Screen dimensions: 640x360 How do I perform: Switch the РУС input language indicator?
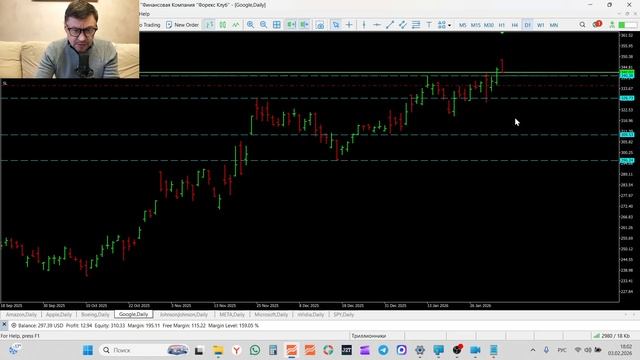pos(562,350)
